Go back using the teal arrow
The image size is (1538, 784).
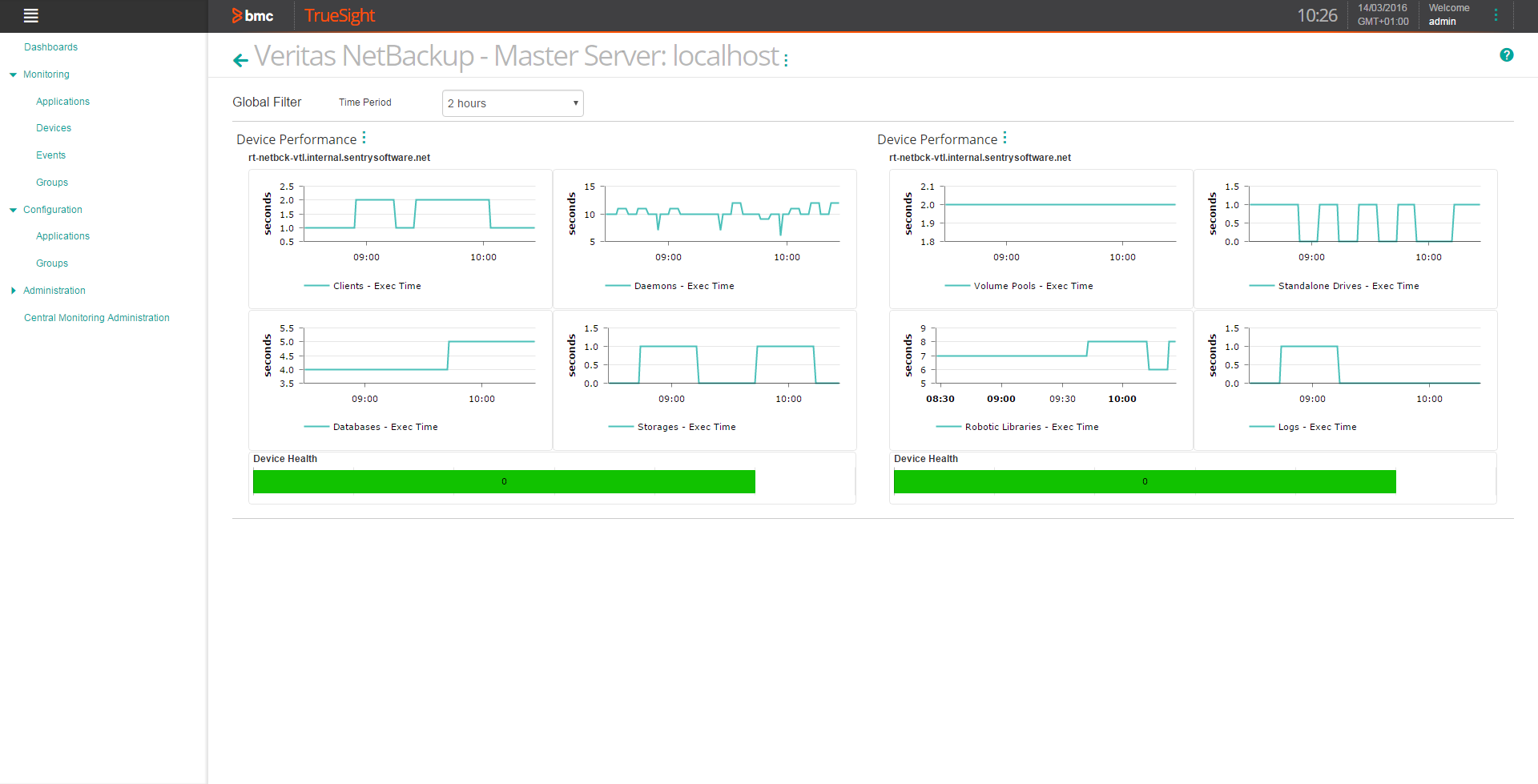[x=240, y=59]
